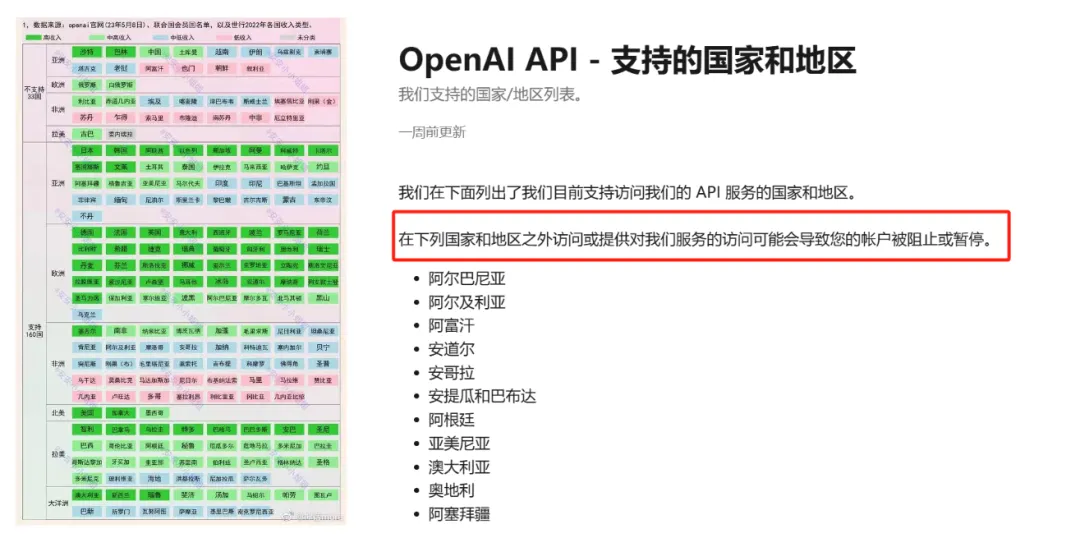Image resolution: width=1080 pixels, height=538 pixels.
Task: Click the 高收入 dark green legend swatch
Action: [33, 37]
